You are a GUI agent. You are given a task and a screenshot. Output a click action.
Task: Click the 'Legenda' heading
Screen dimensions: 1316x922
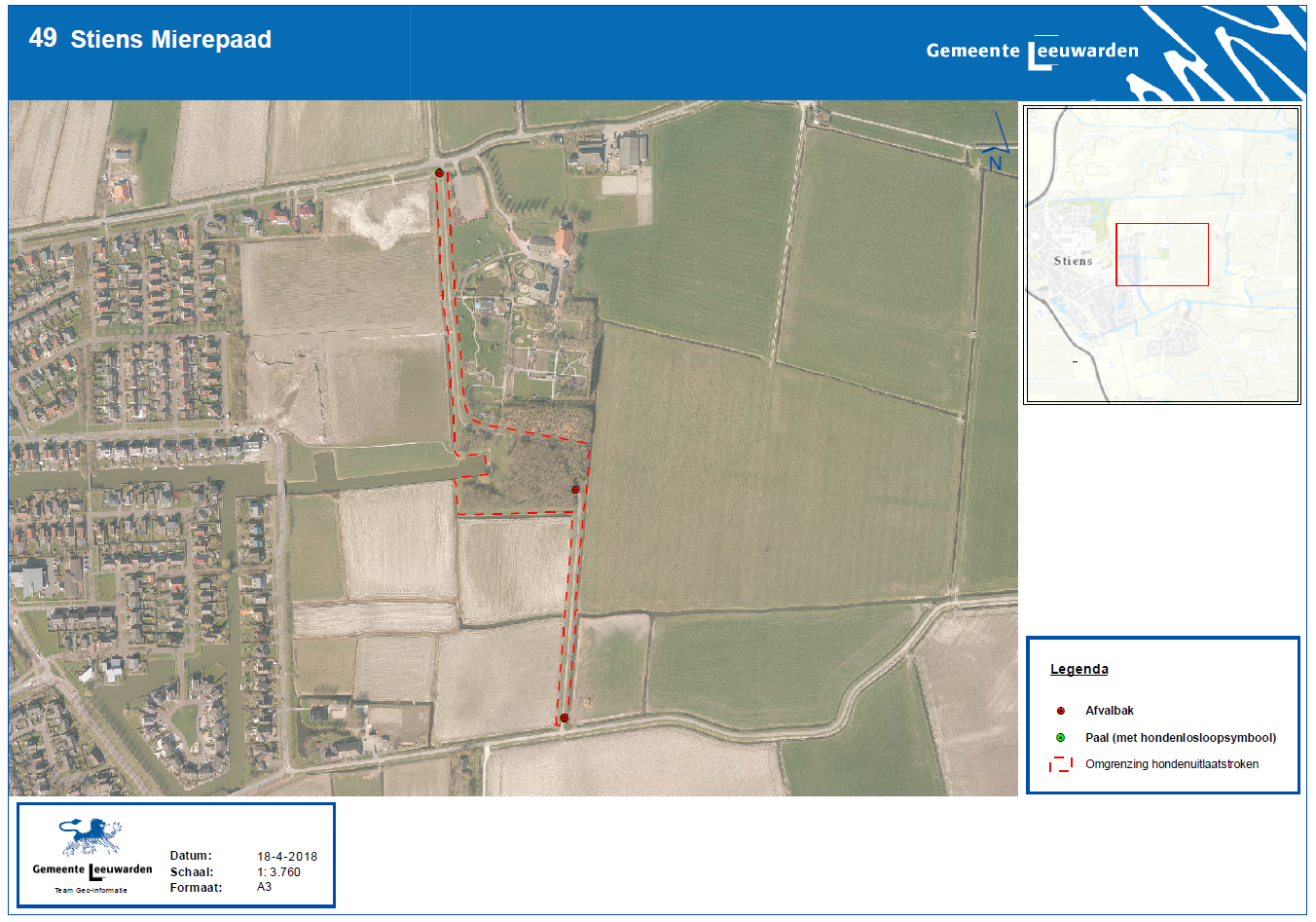pos(1078,669)
